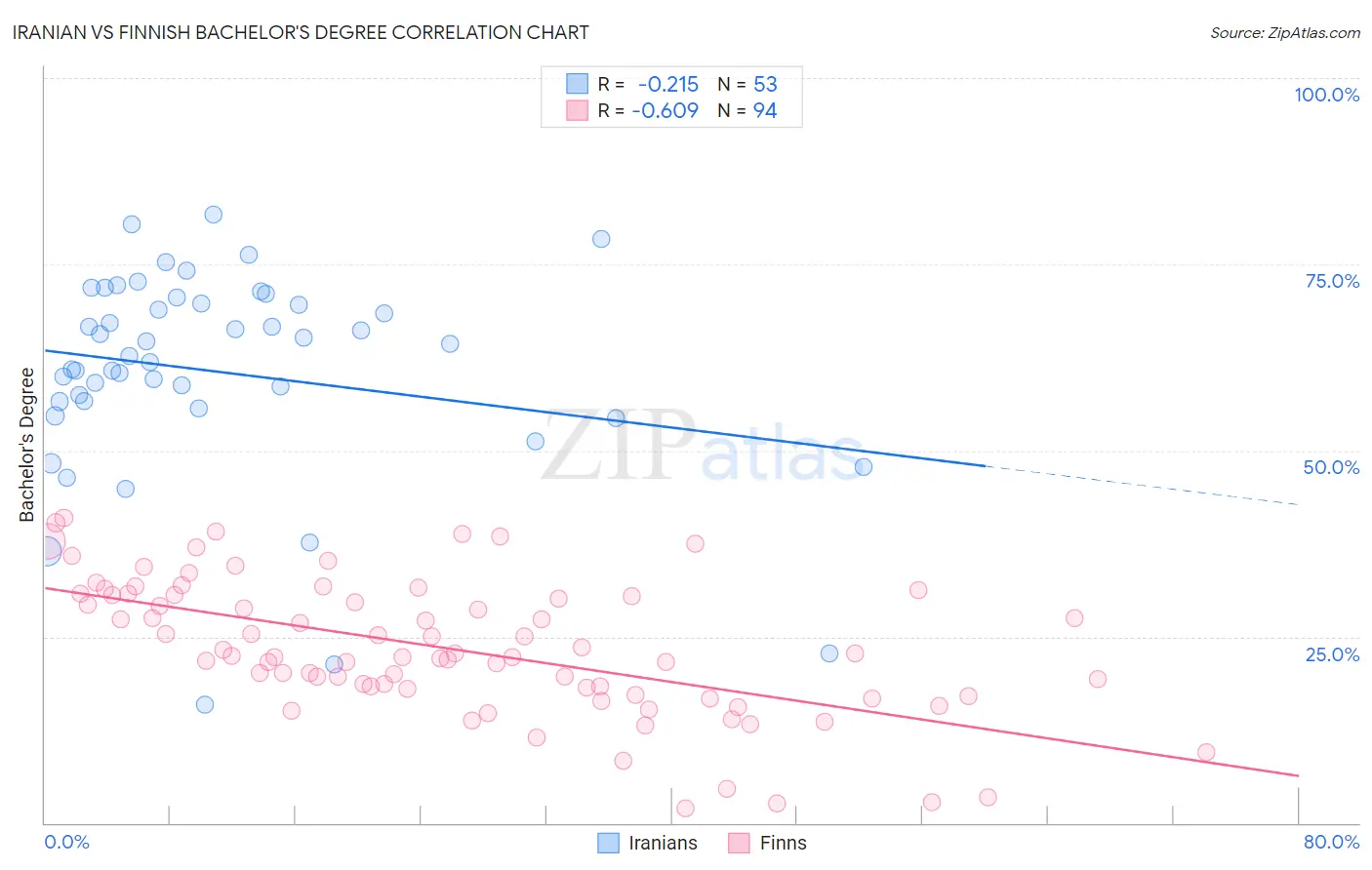This screenshot has height=870, width=1372.
Task: Click the pink Finns legend swatch at bottom
Action: coord(739,843)
